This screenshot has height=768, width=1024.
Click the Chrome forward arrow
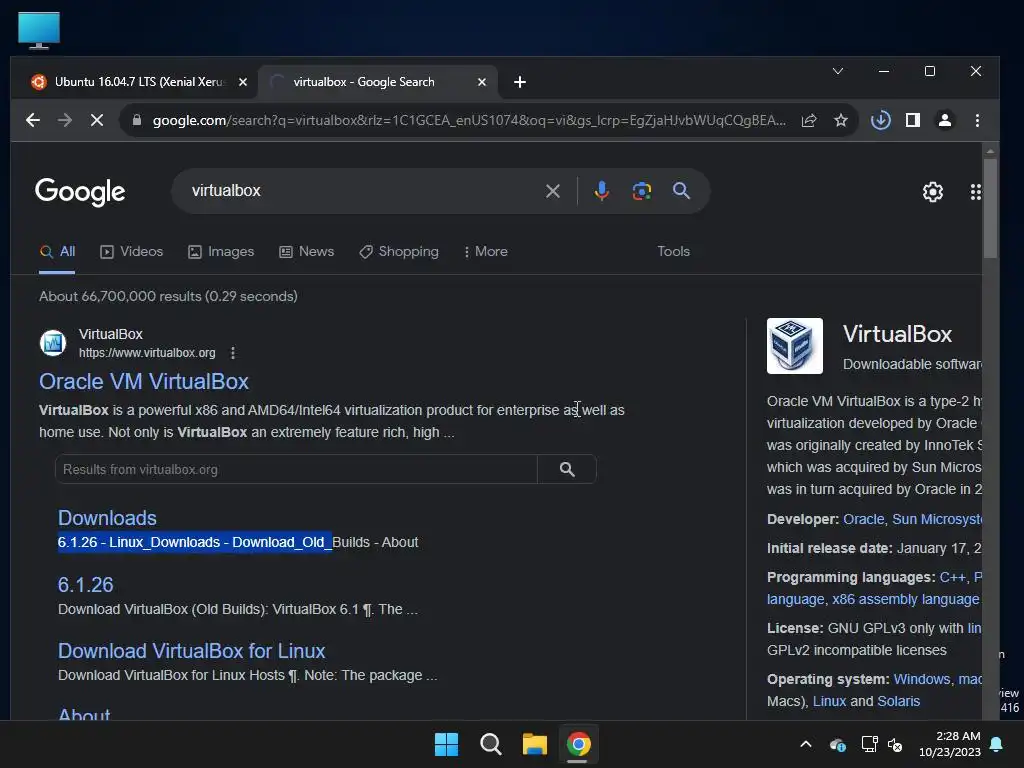point(65,120)
